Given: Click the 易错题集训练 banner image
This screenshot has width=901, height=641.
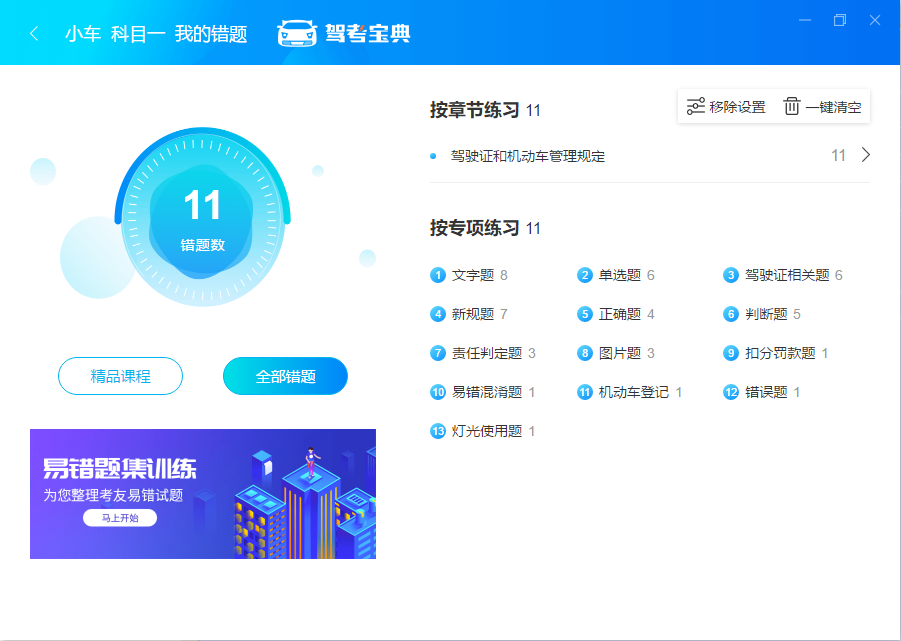Looking at the screenshot, I should [207, 494].
